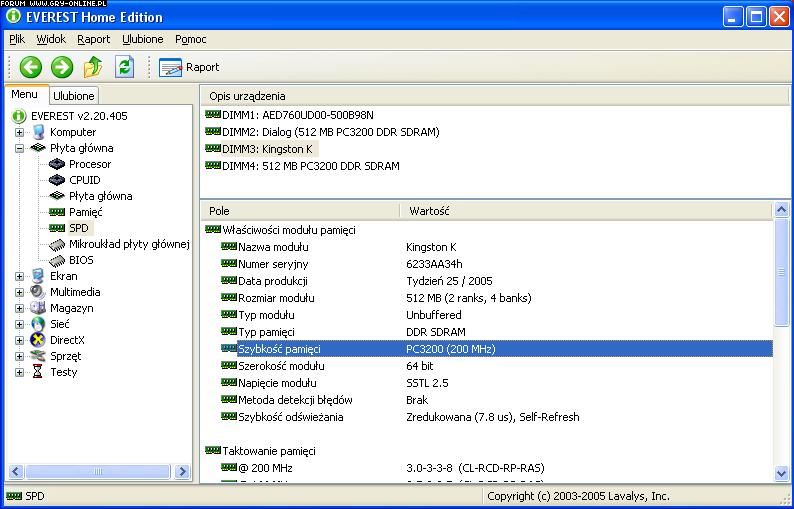Open the Plik menu
The width and height of the screenshot is (794, 509).
(x=17, y=39)
